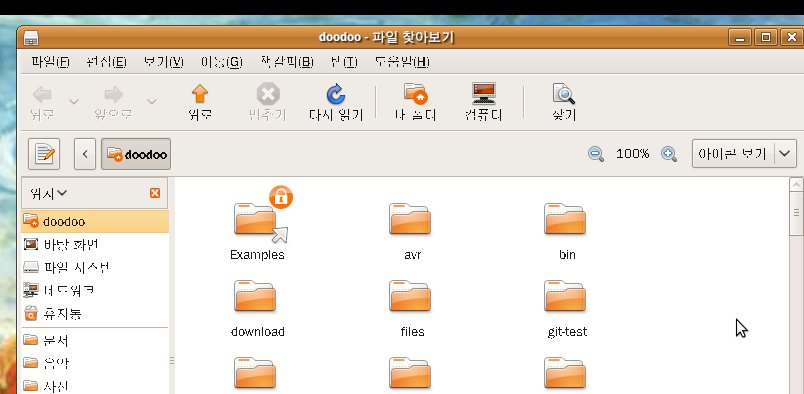Image resolution: width=804 pixels, height=394 pixels.
Task: Open the View (V) menu
Action: 163,62
